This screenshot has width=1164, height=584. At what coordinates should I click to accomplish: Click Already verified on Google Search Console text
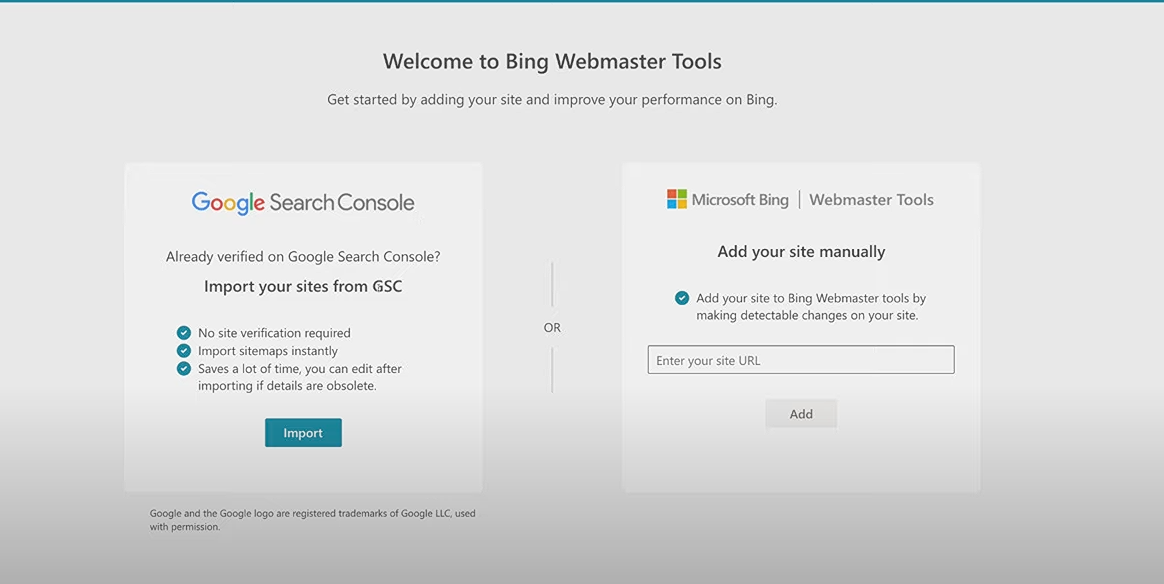[x=303, y=257]
